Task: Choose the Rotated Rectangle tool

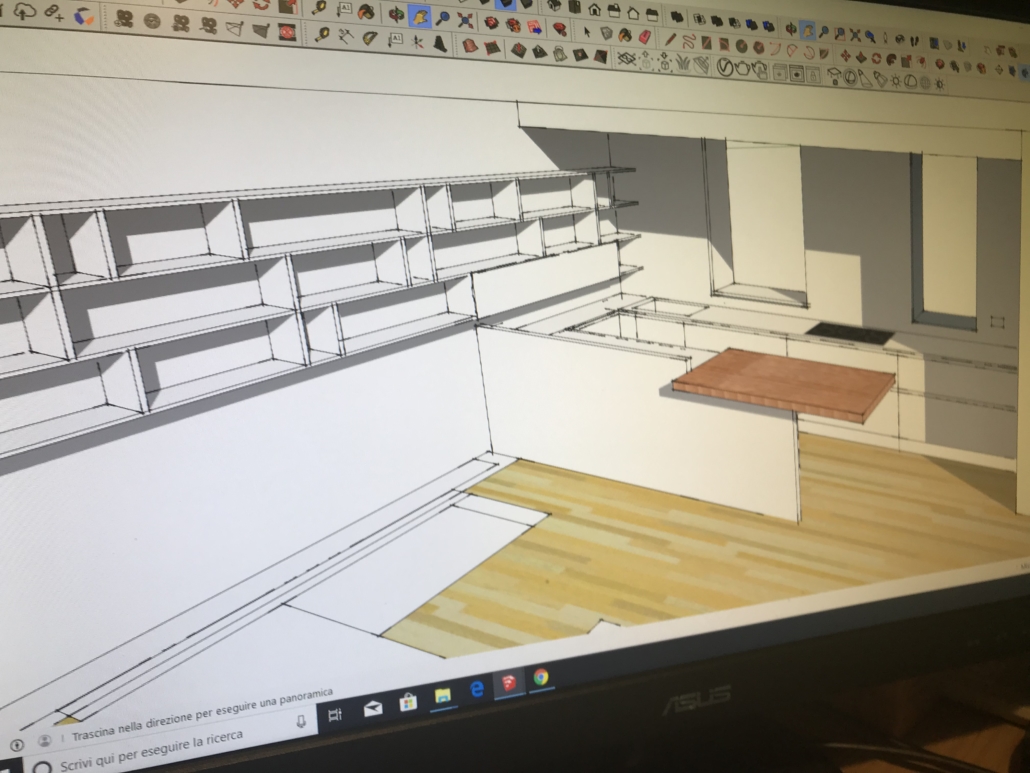Action: [x=724, y=45]
